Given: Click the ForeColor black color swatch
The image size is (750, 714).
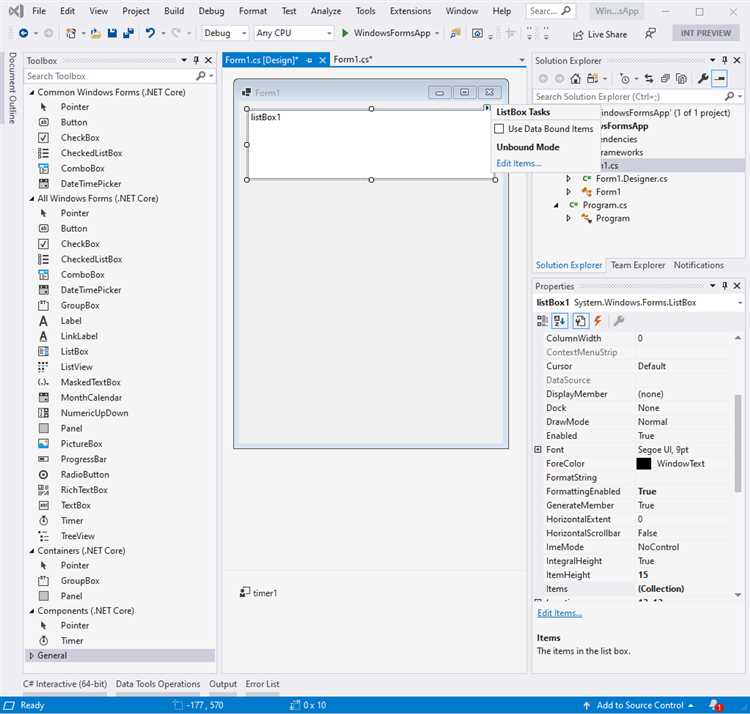Looking at the screenshot, I should (643, 464).
